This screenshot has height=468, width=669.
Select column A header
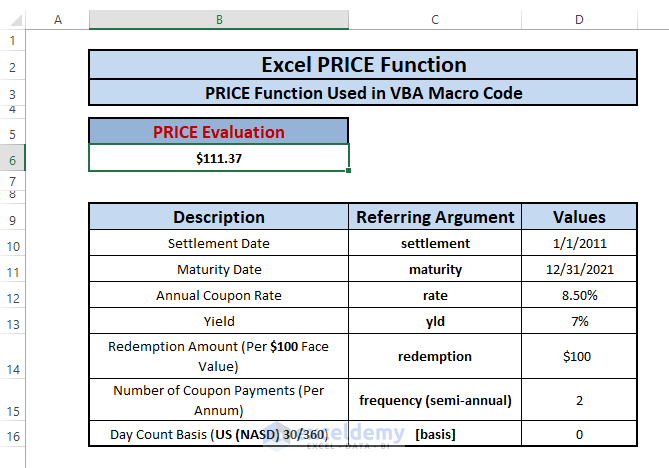click(56, 20)
